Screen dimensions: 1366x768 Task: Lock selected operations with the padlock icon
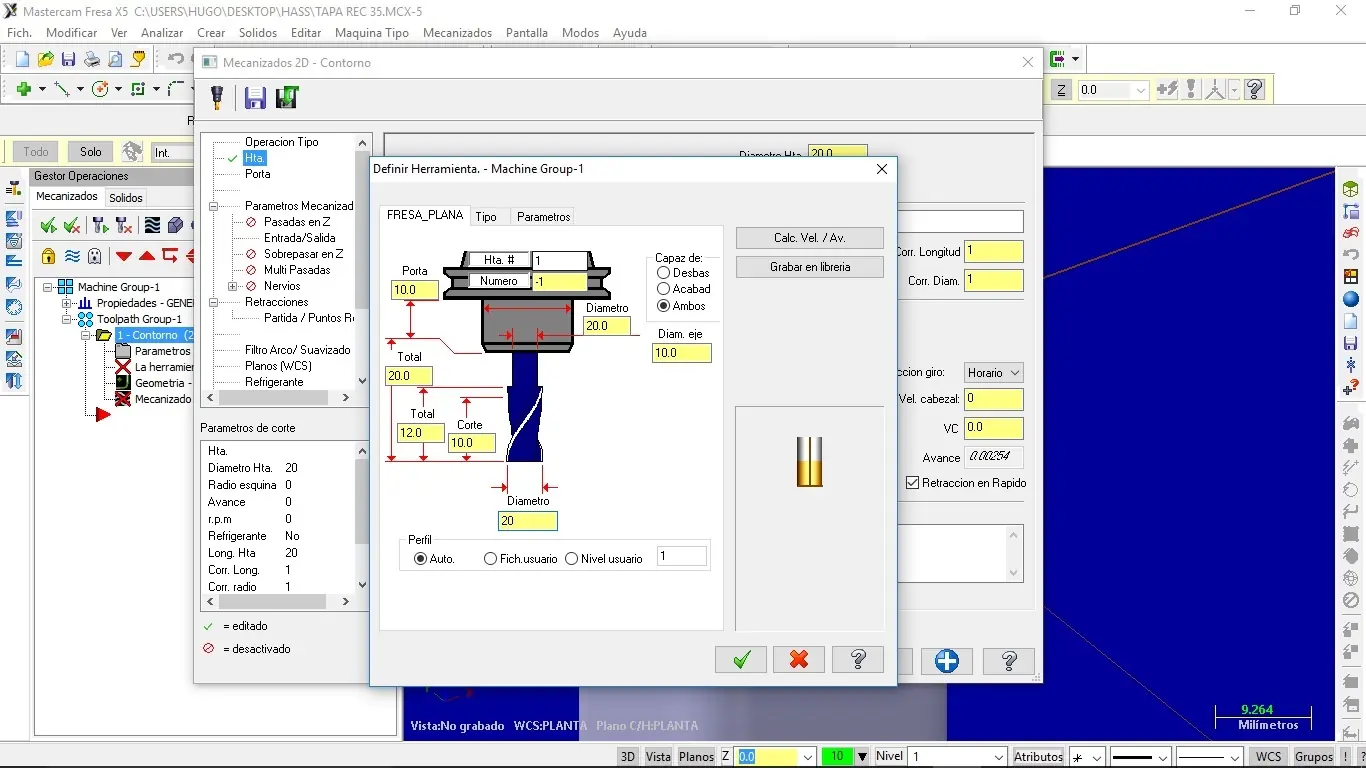pos(48,256)
